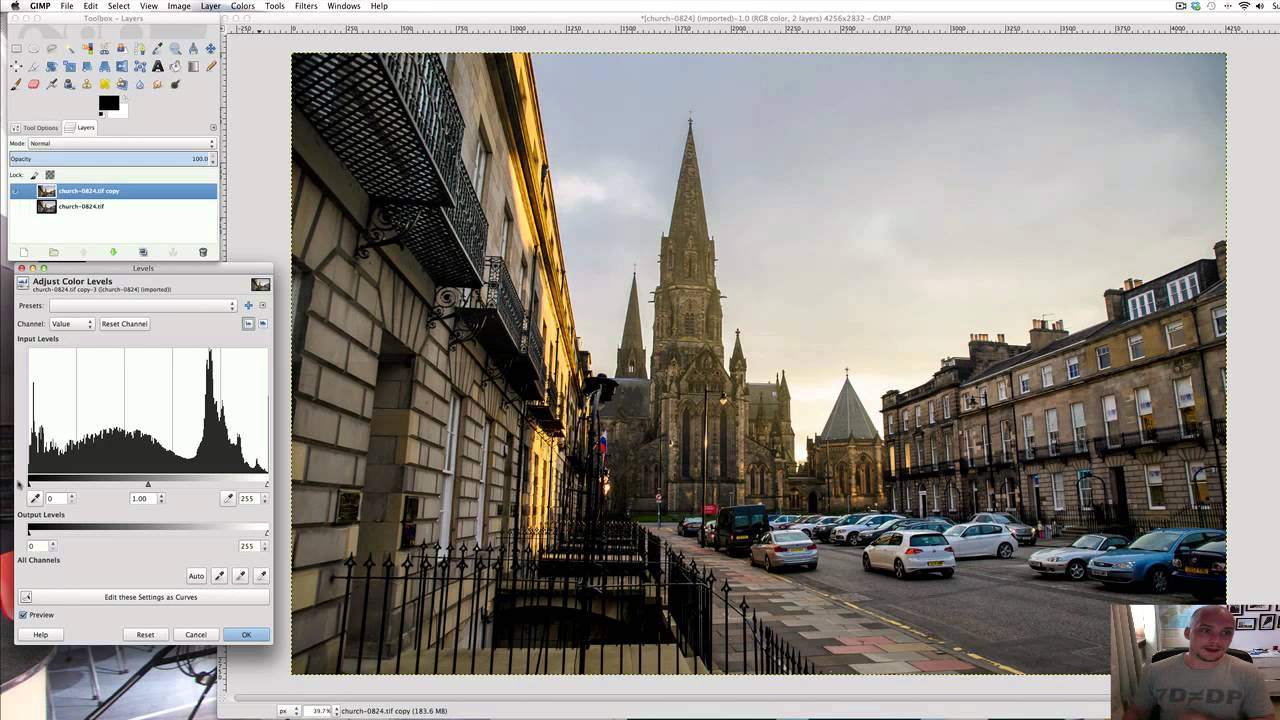
Task: Click the output high 255 stepper
Action: click(265, 546)
